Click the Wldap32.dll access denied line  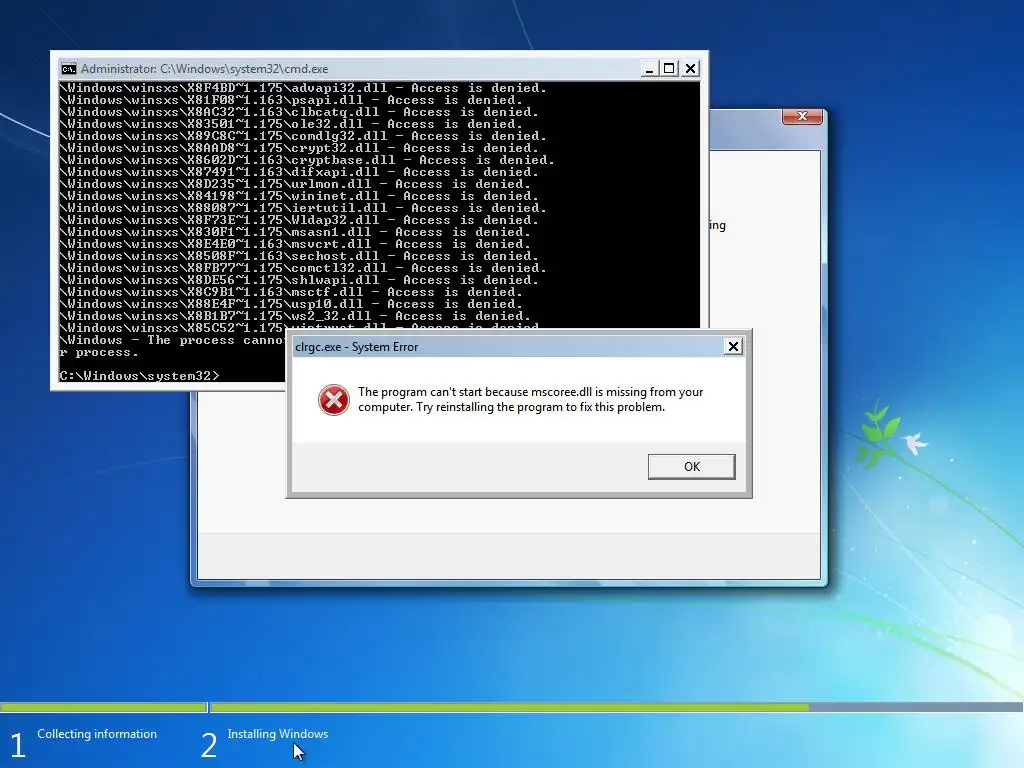coord(299,220)
